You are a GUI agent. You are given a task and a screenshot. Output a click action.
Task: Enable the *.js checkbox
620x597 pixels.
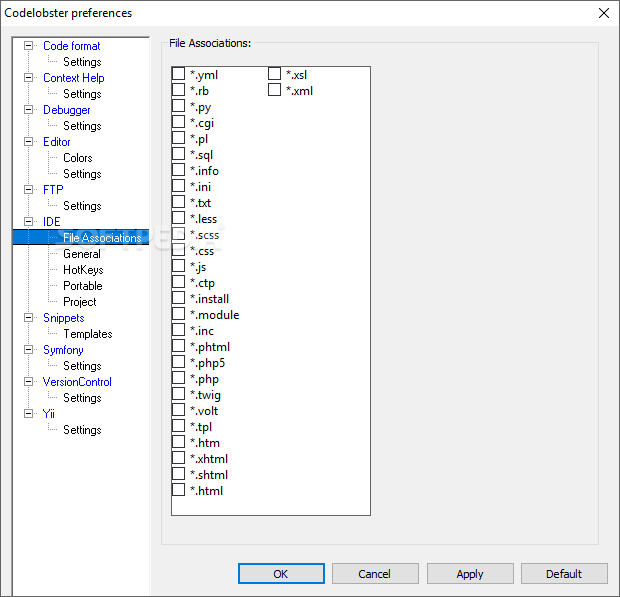click(x=178, y=266)
